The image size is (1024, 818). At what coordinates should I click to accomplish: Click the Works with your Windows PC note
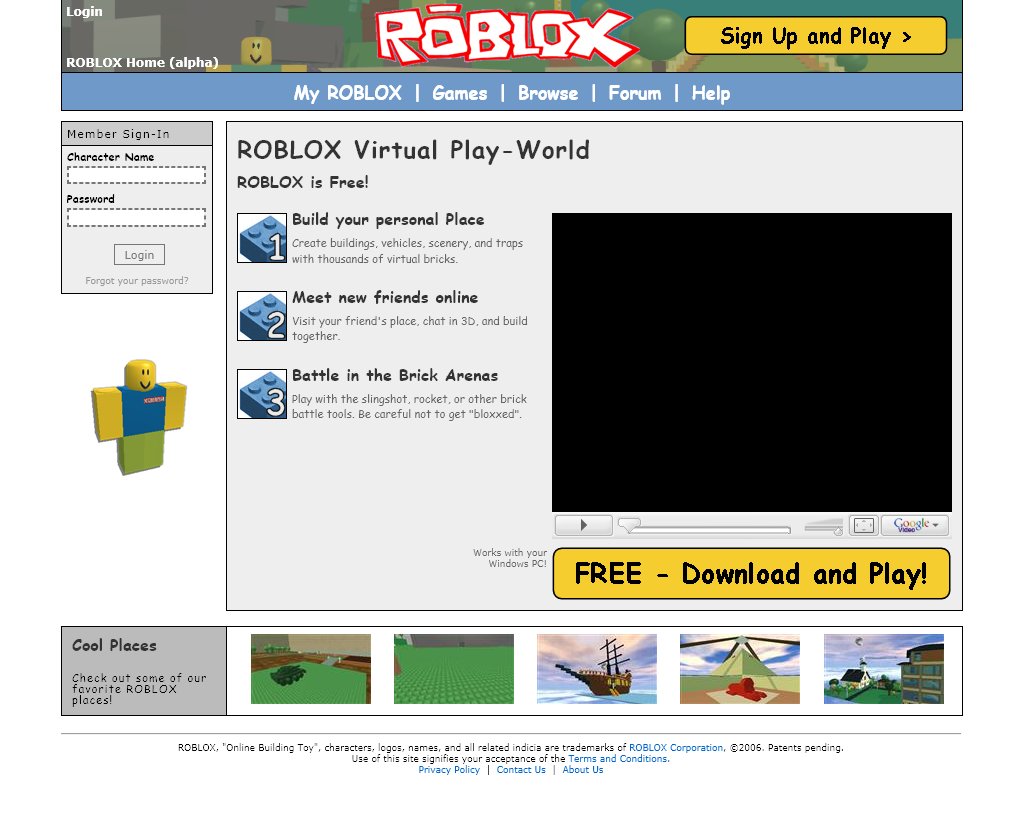(x=510, y=558)
